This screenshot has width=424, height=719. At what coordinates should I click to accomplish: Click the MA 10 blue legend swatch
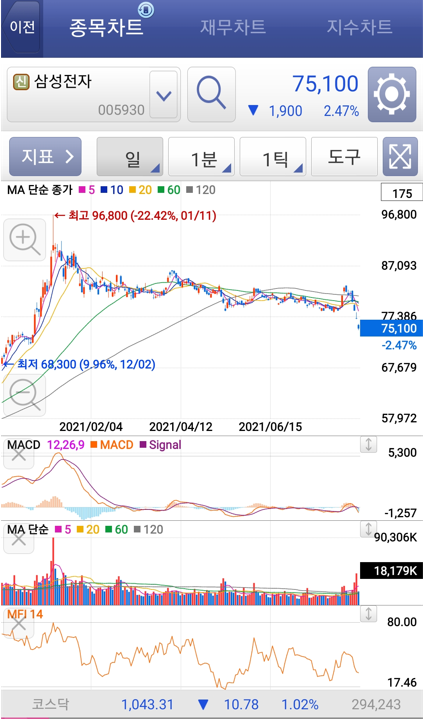click(104, 190)
